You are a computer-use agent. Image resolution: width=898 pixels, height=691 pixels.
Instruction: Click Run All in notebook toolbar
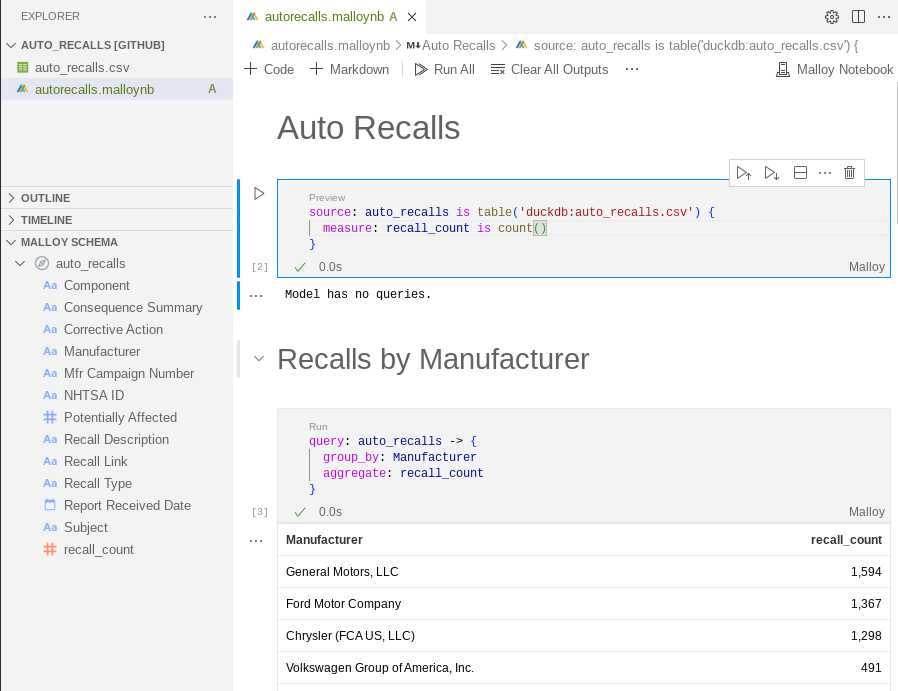pos(444,69)
